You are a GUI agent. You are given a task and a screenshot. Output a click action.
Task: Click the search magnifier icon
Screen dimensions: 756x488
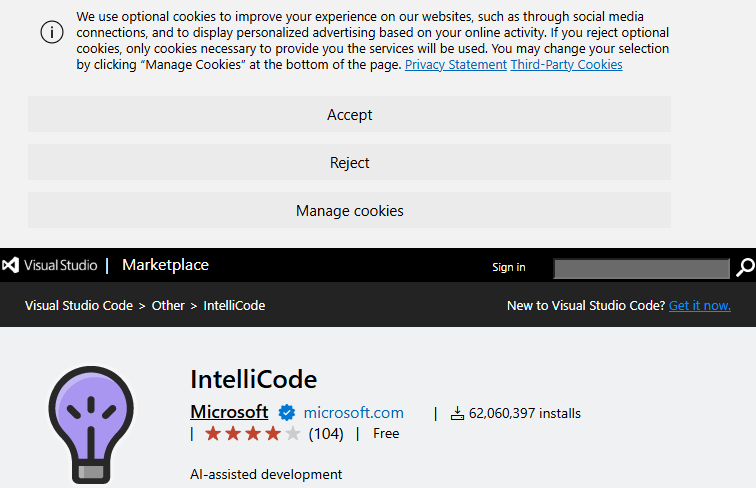(x=745, y=267)
